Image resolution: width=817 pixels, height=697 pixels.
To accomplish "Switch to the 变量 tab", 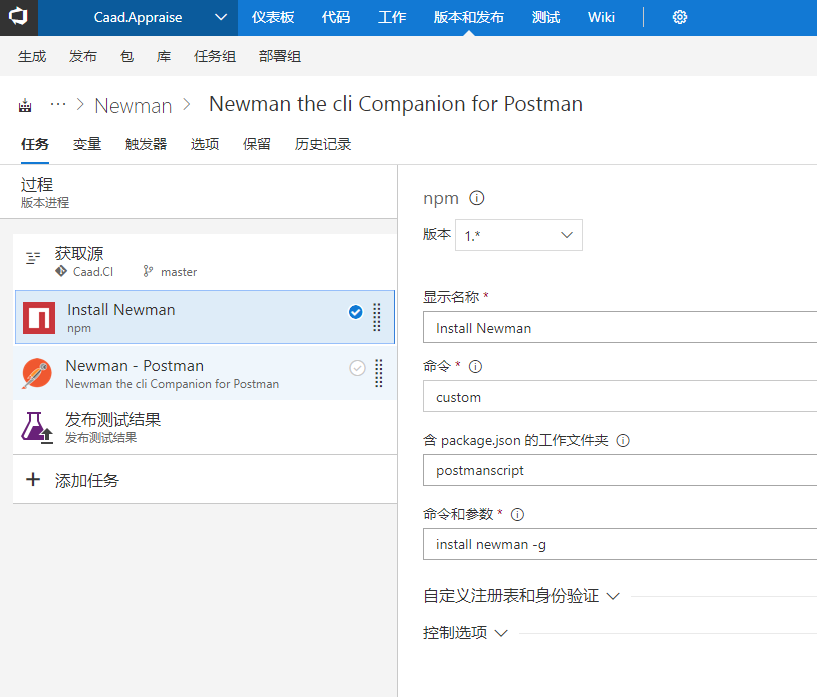I will tap(87, 144).
